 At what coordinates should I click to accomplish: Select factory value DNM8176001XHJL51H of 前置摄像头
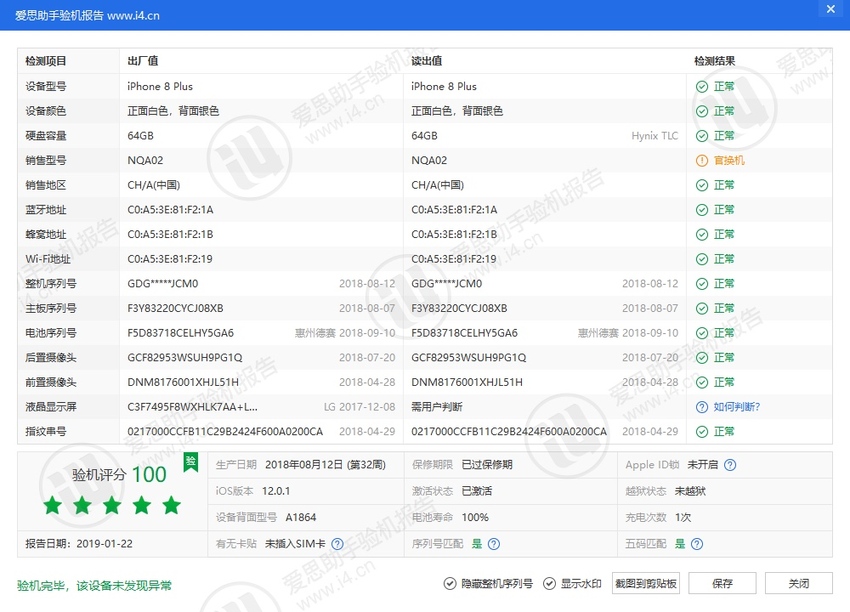click(x=183, y=382)
